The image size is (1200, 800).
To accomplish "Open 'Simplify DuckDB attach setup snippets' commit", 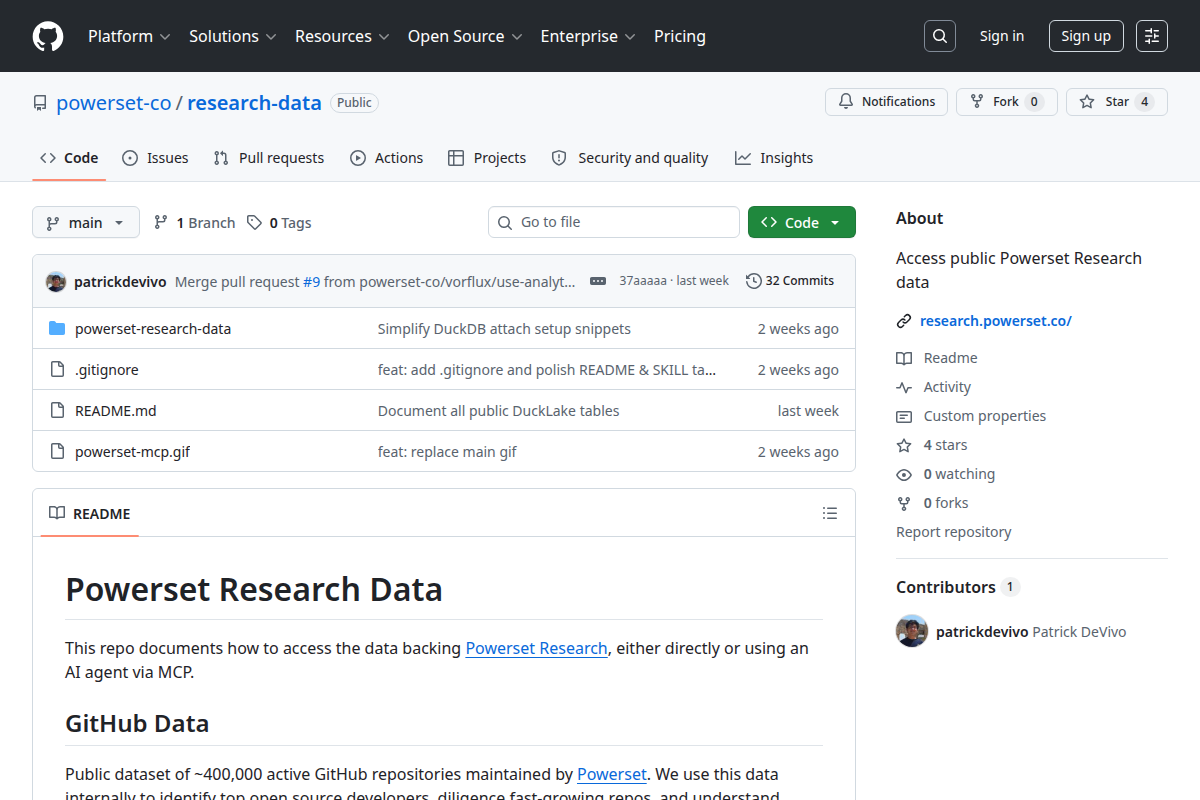I will [x=504, y=329].
